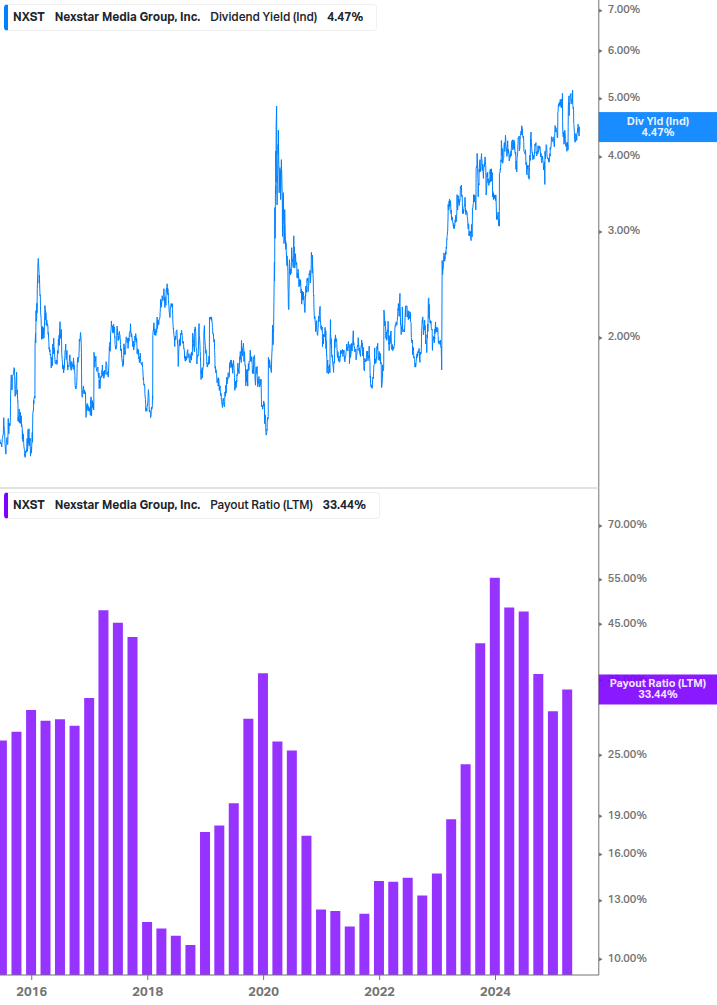
Task: Click the 16.00% payout ratio axis label
Action: click(x=627, y=853)
